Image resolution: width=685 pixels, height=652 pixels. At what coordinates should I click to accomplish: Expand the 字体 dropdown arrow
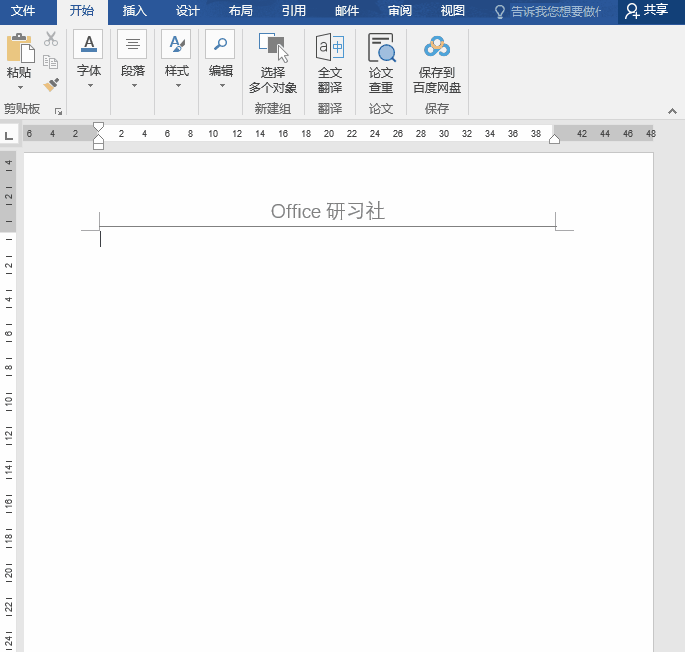(x=90, y=86)
